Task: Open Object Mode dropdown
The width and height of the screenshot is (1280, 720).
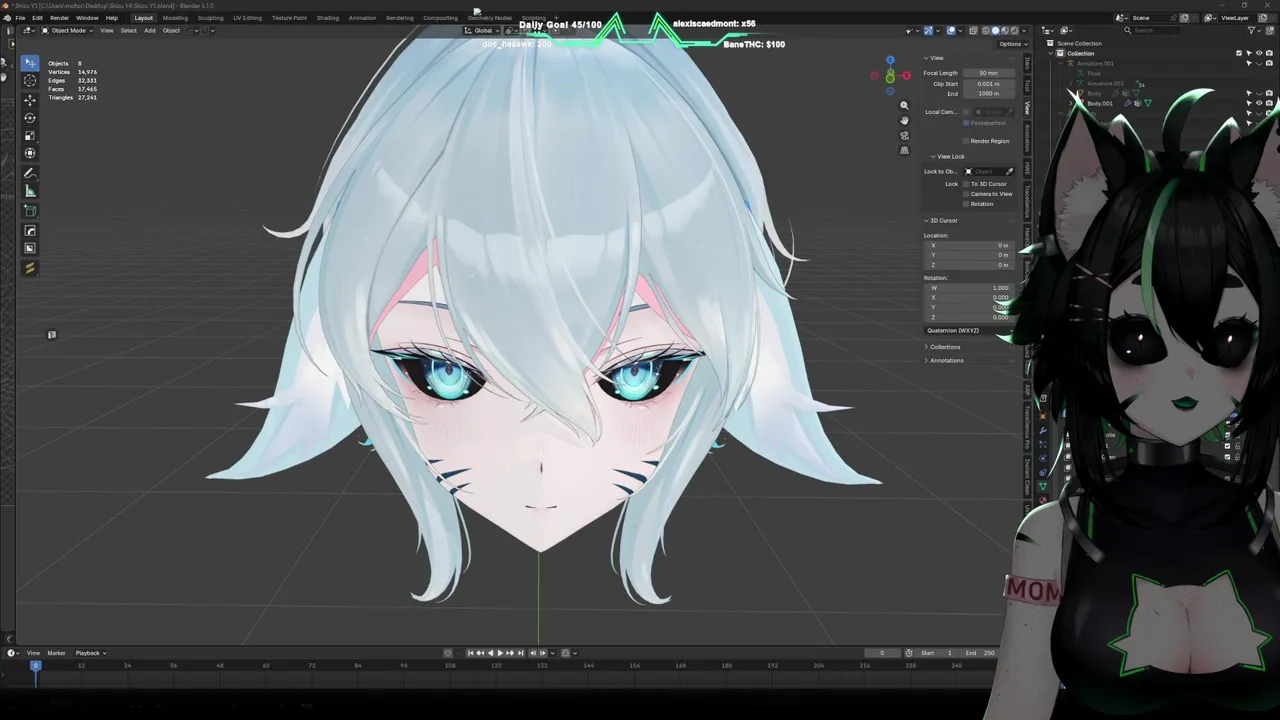Action: coord(68,30)
